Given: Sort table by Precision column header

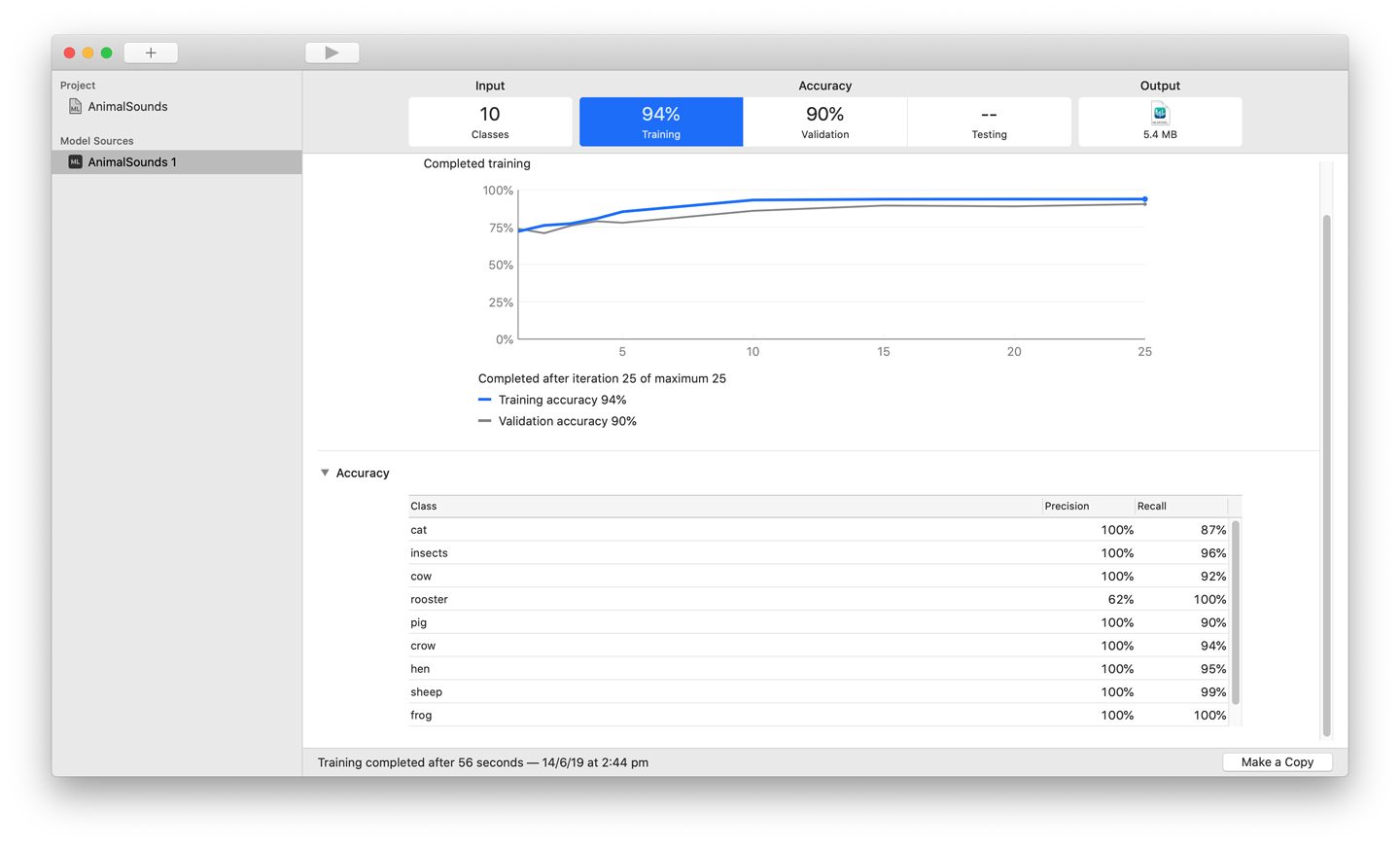Looking at the screenshot, I should tap(1088, 506).
